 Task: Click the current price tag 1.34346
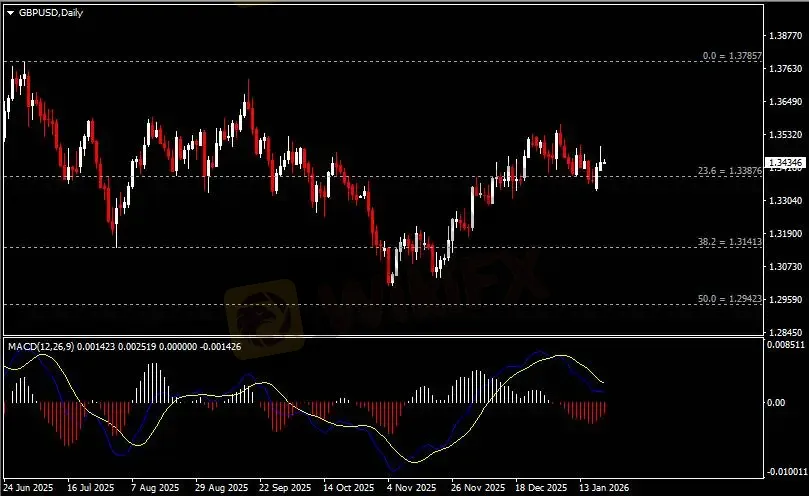click(784, 162)
